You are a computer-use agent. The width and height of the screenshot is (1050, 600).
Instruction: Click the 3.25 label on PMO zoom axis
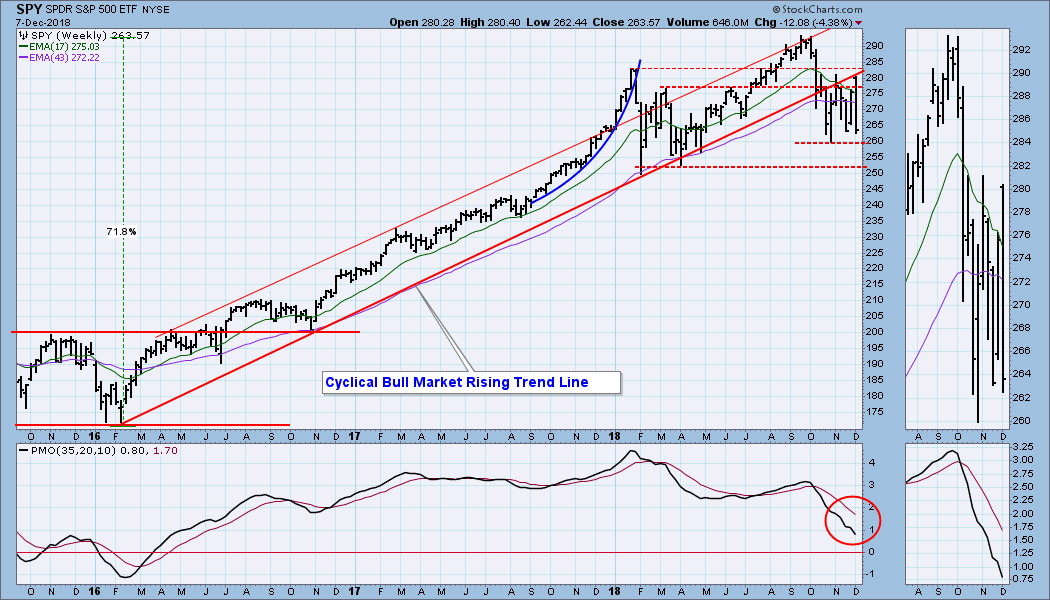tap(1021, 447)
